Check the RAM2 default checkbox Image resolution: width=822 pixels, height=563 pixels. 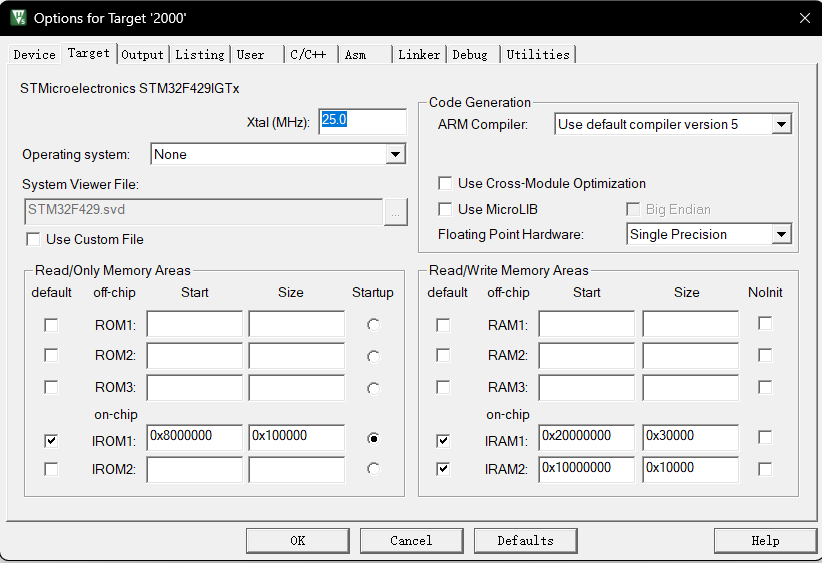point(443,355)
